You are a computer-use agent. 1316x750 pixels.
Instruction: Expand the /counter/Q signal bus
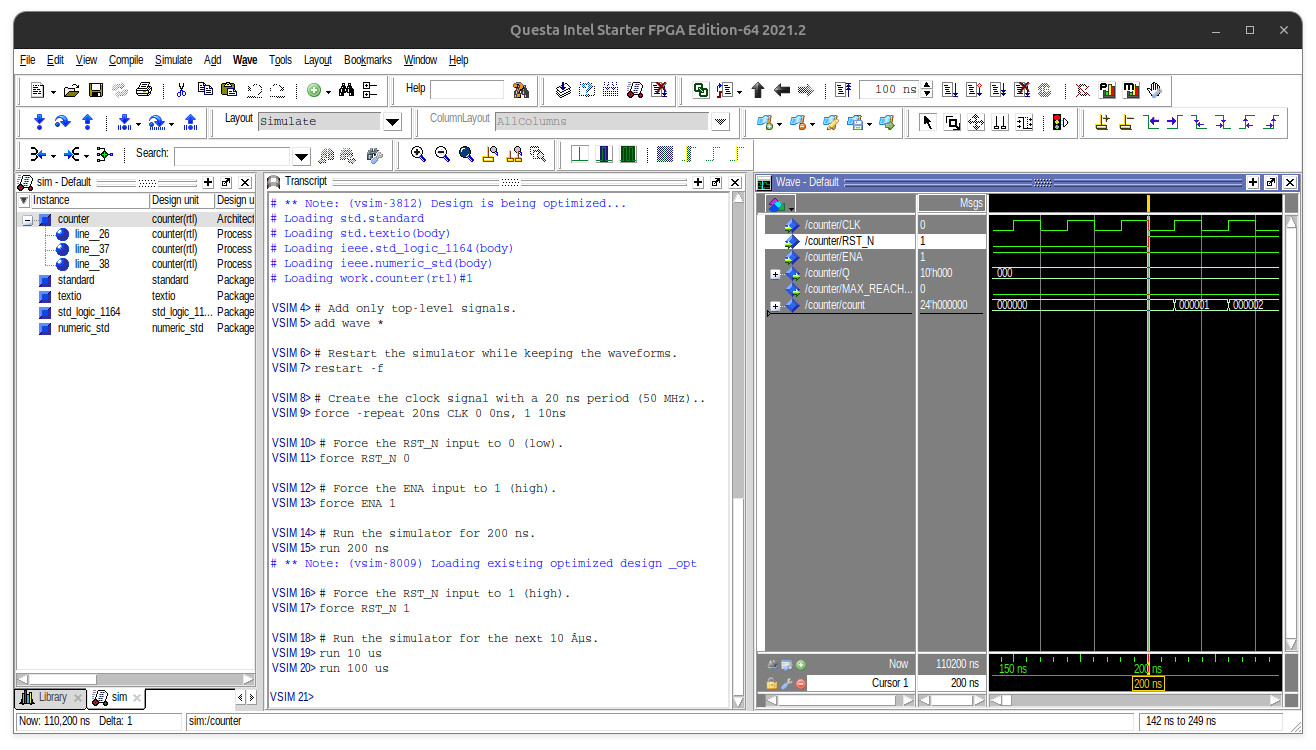pyautogui.click(x=775, y=273)
